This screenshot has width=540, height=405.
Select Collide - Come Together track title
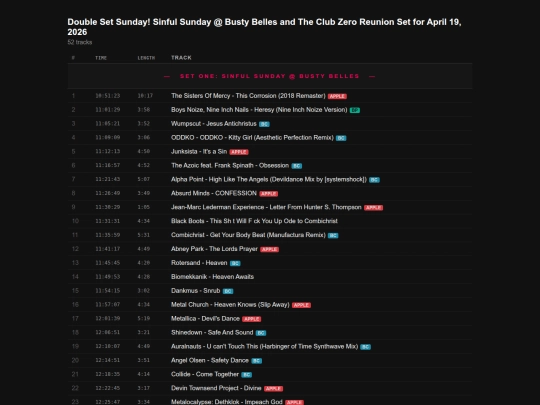tap(205, 374)
